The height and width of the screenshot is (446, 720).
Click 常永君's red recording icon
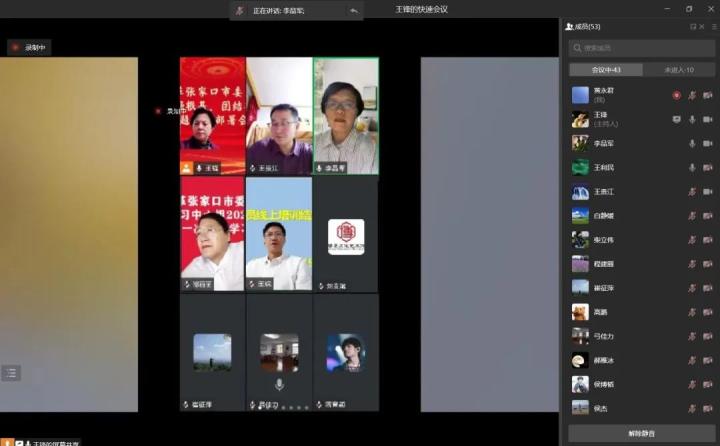click(676, 95)
